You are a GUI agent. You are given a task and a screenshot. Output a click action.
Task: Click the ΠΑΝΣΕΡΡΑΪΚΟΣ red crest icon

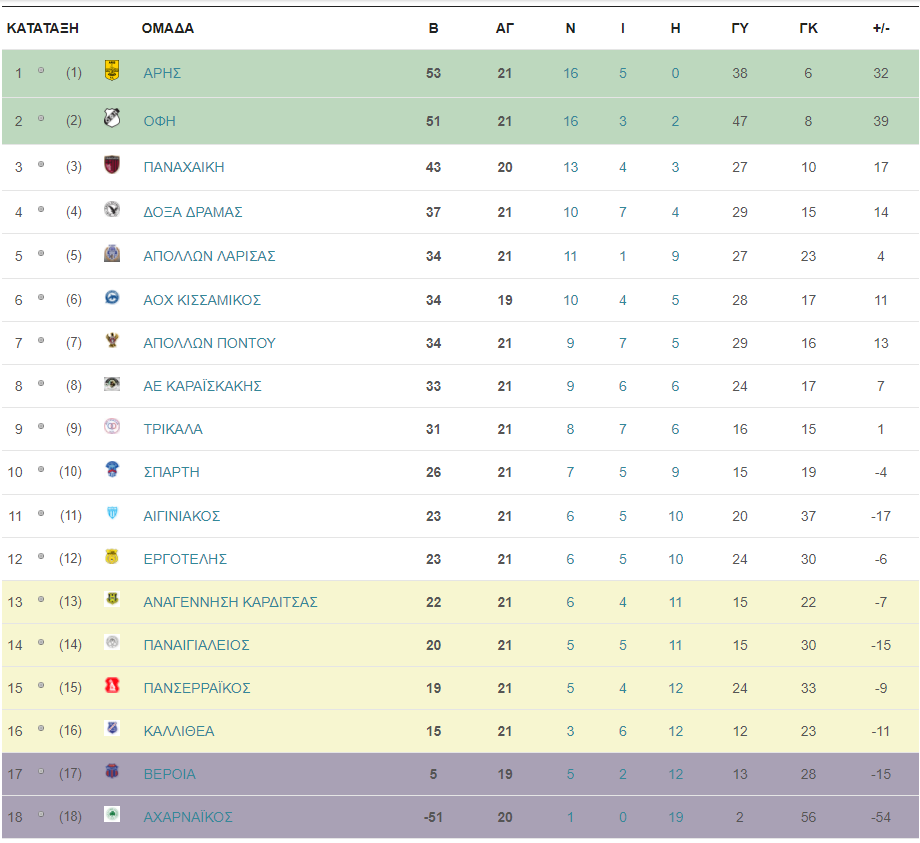111,685
